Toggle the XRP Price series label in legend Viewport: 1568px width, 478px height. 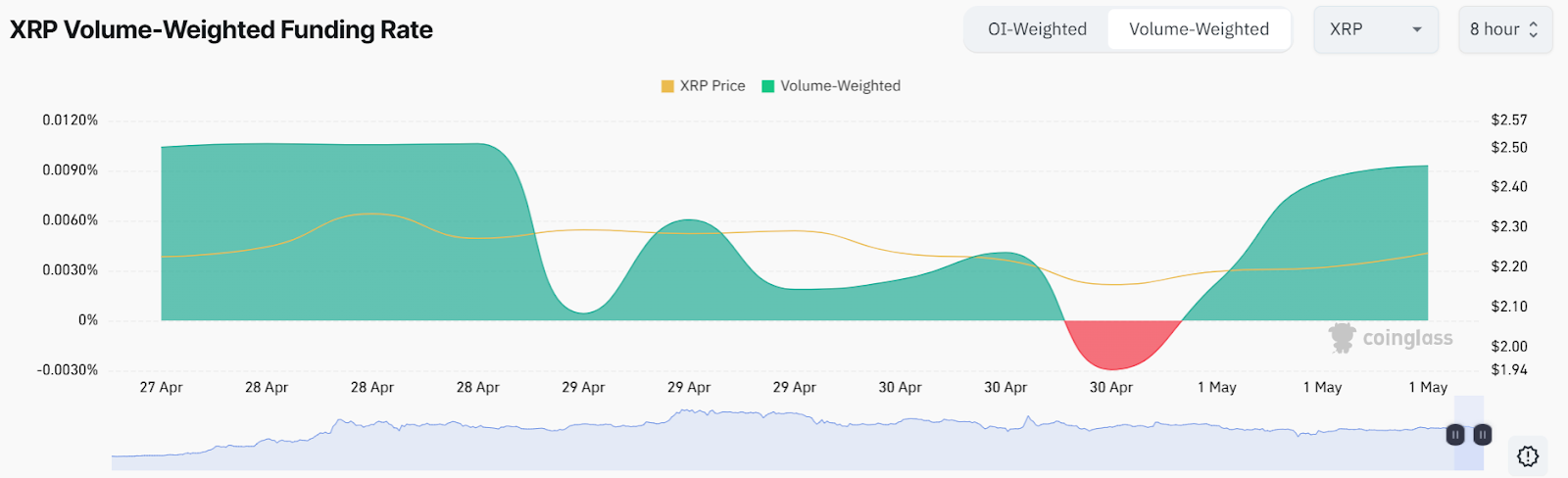(712, 86)
